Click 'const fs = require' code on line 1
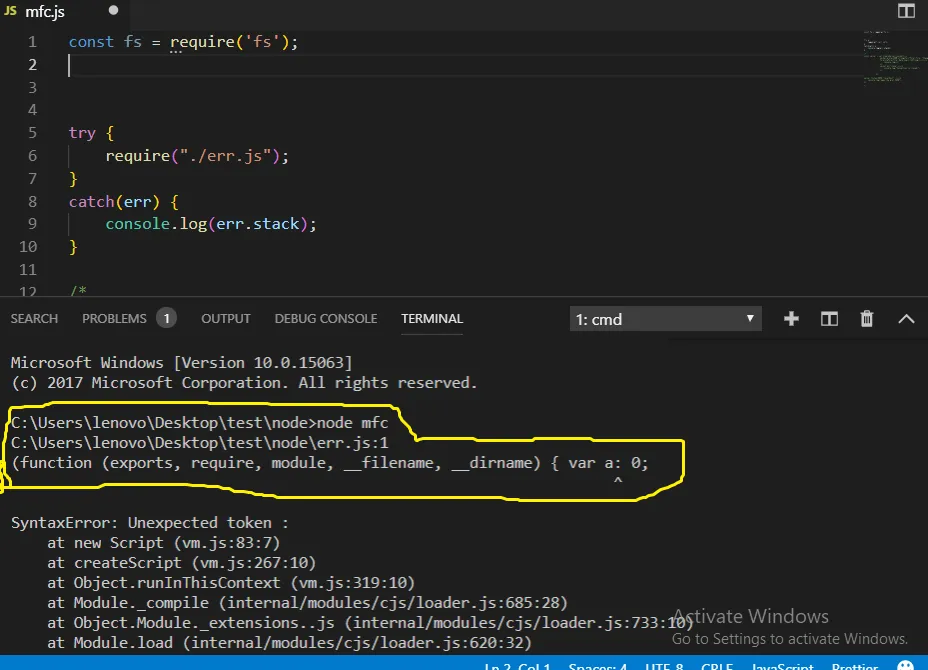The image size is (928, 670). [x=183, y=42]
